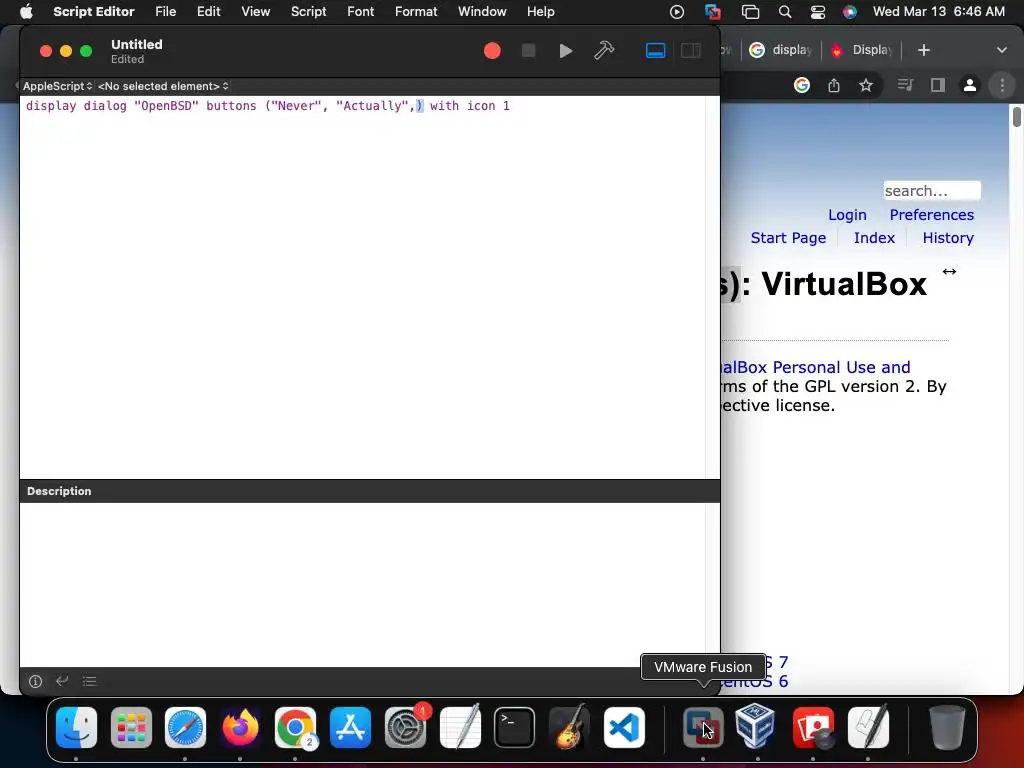
Task: Open the View menu
Action: pos(255,12)
